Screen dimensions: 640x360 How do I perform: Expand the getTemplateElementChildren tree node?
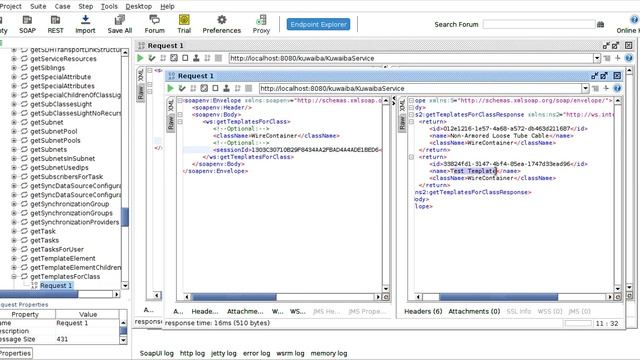point(14,267)
